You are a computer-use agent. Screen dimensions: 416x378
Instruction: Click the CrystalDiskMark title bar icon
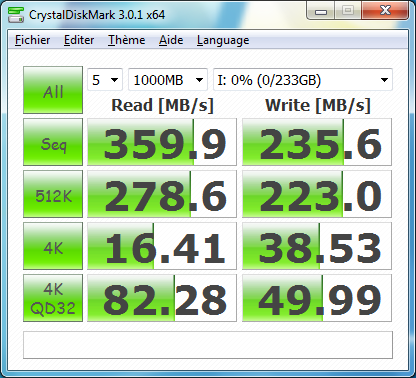click(x=16, y=14)
